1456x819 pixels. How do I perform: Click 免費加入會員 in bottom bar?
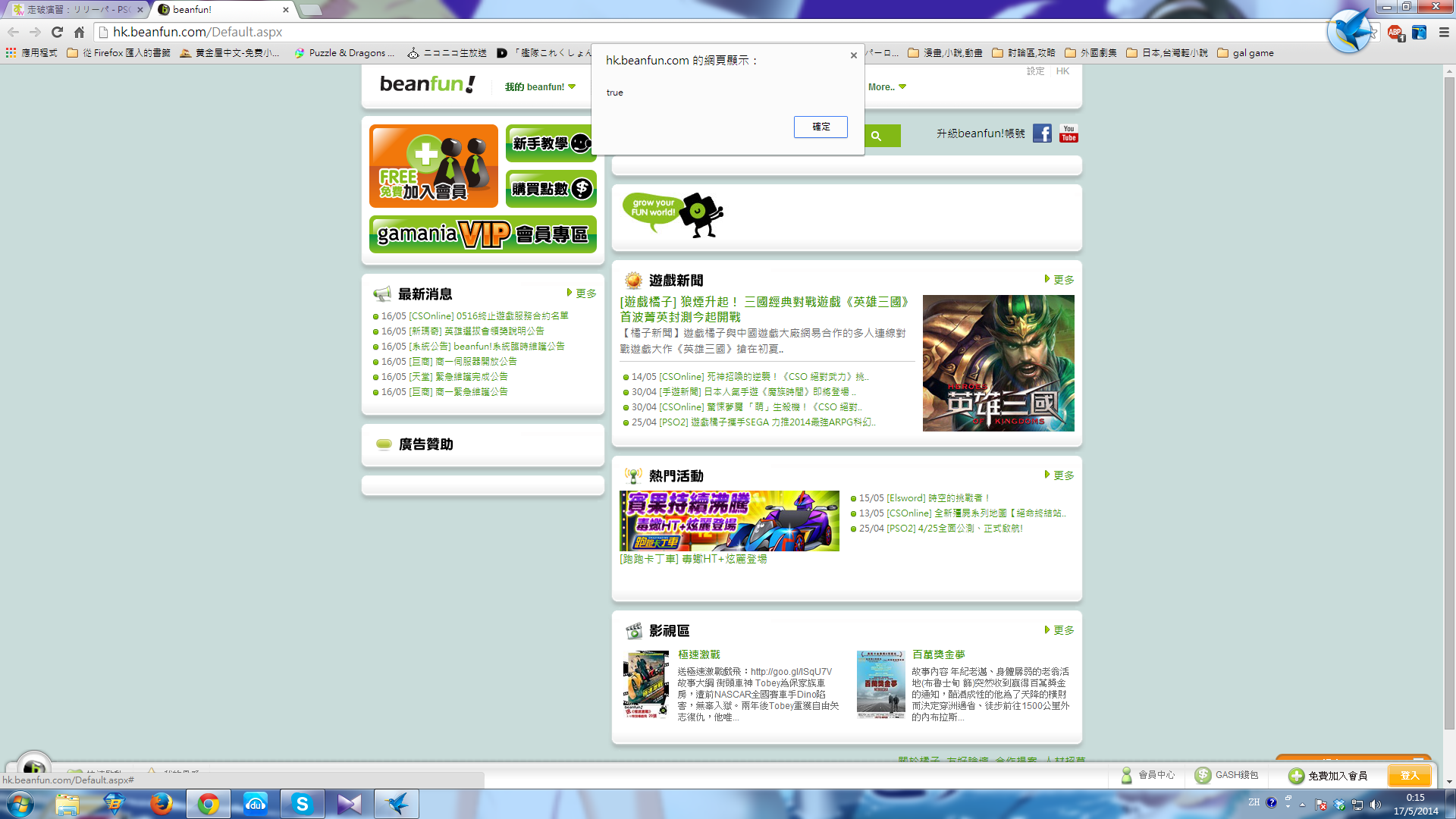[1328, 776]
